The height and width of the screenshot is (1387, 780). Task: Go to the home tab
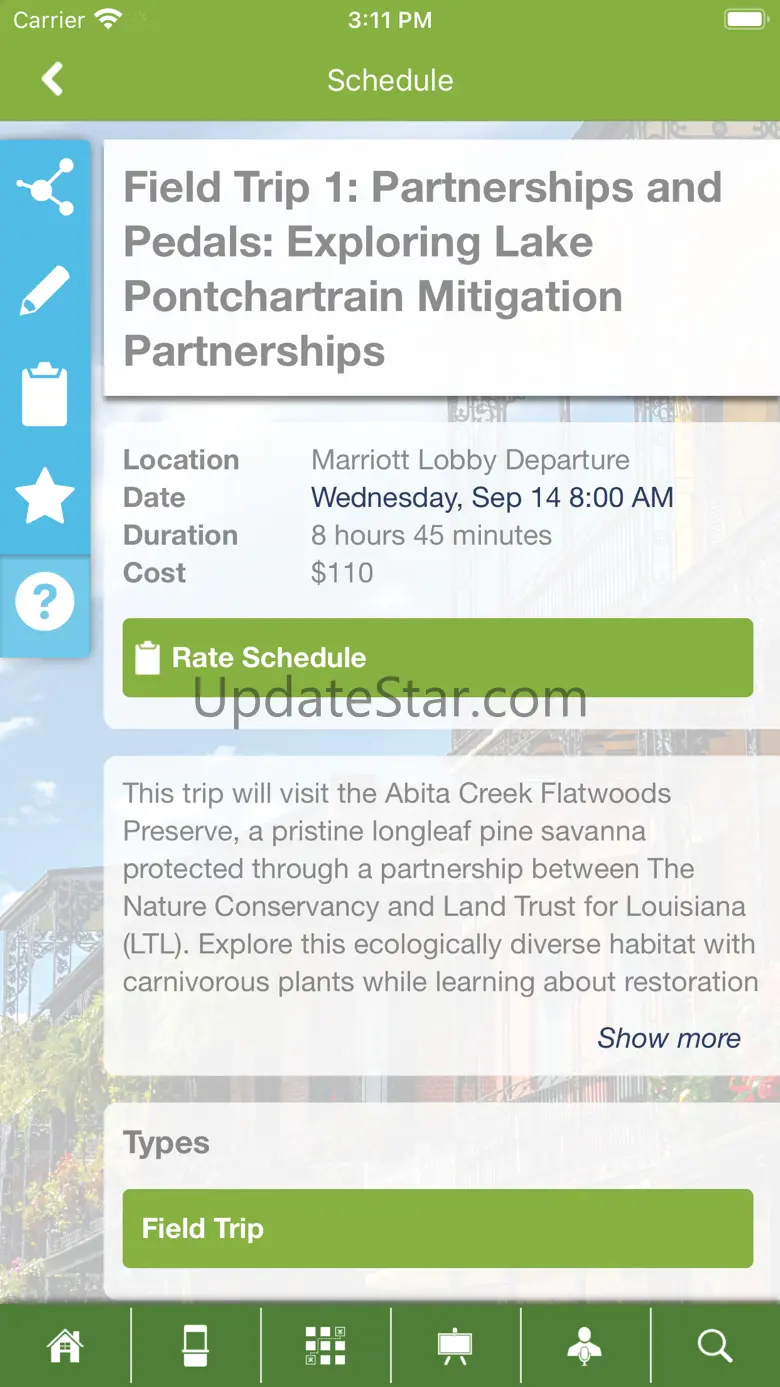click(65, 1346)
